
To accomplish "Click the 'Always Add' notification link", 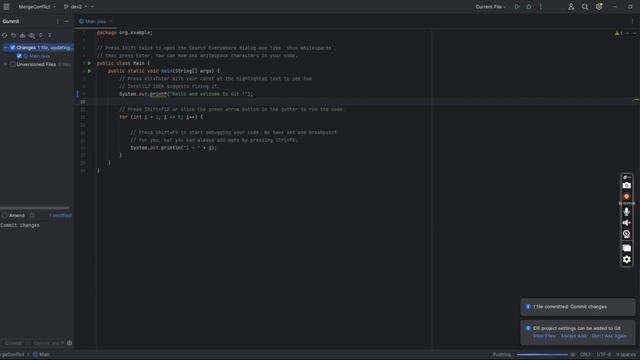I will coord(573,336).
